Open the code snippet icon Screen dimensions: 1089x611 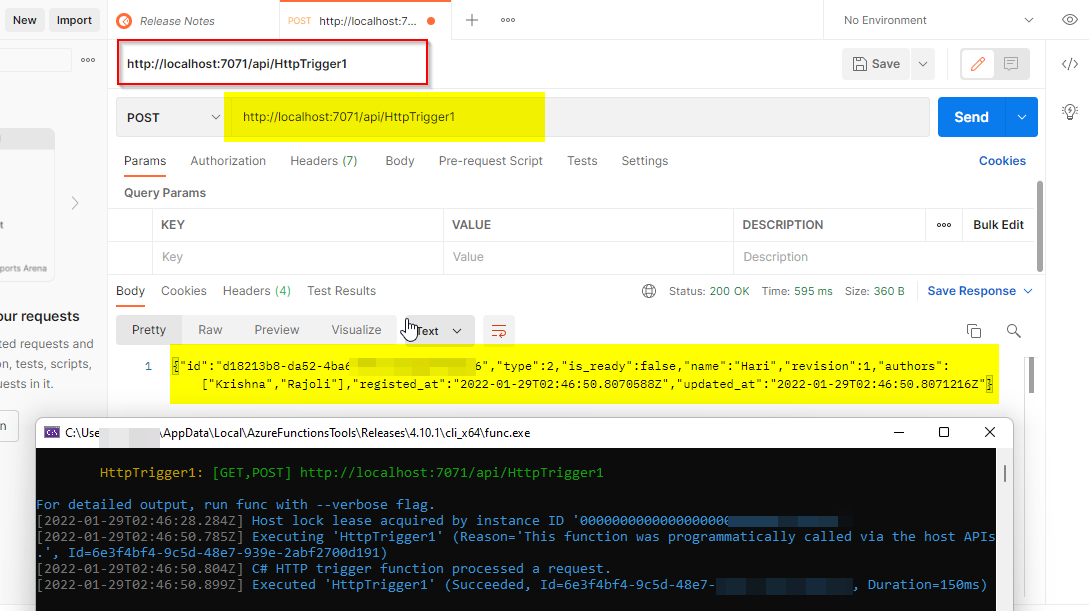tap(1070, 64)
